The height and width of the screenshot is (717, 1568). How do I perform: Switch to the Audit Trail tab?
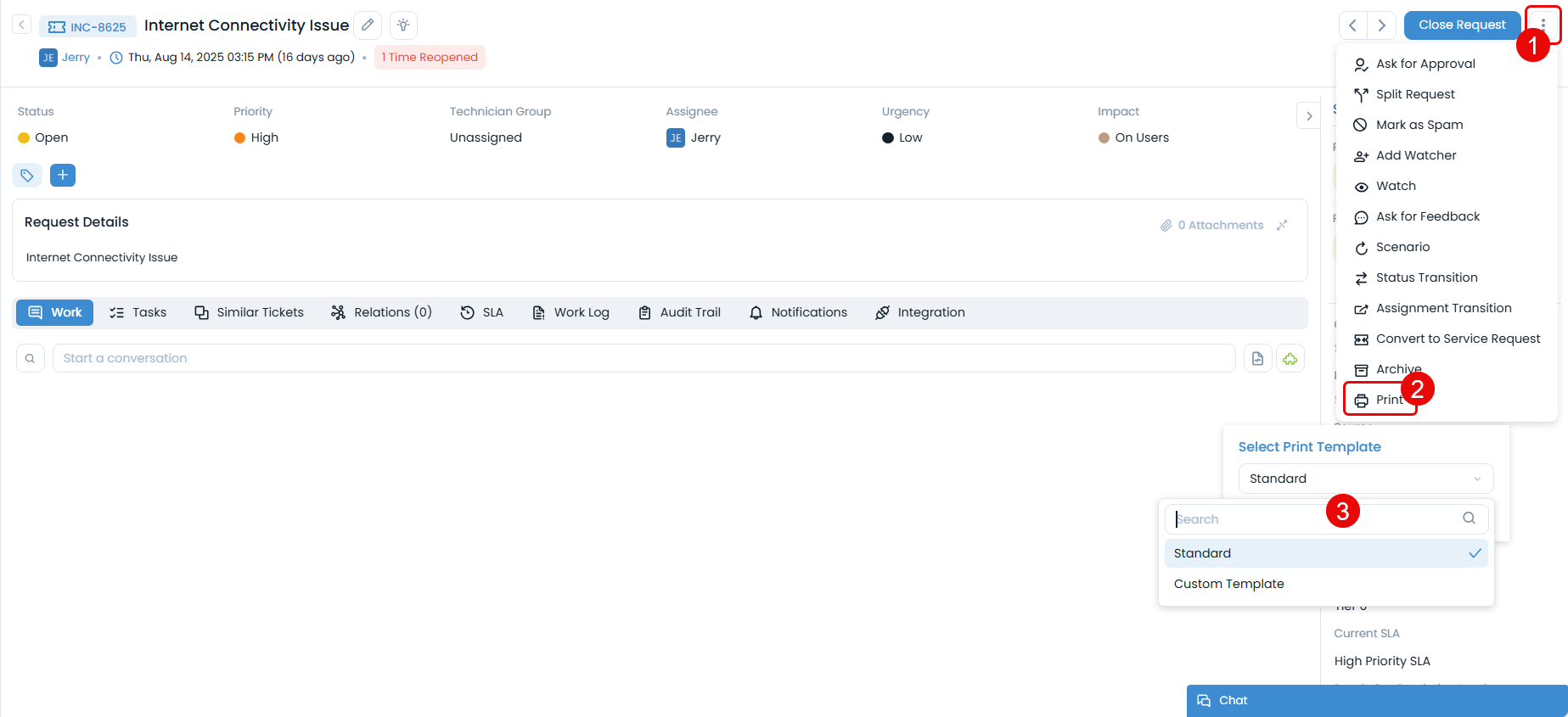tap(679, 312)
